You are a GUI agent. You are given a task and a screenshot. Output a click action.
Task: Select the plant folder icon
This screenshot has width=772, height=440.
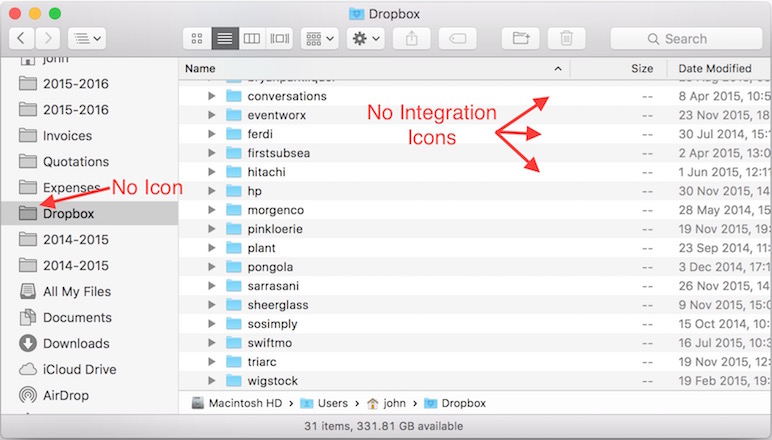(x=234, y=248)
